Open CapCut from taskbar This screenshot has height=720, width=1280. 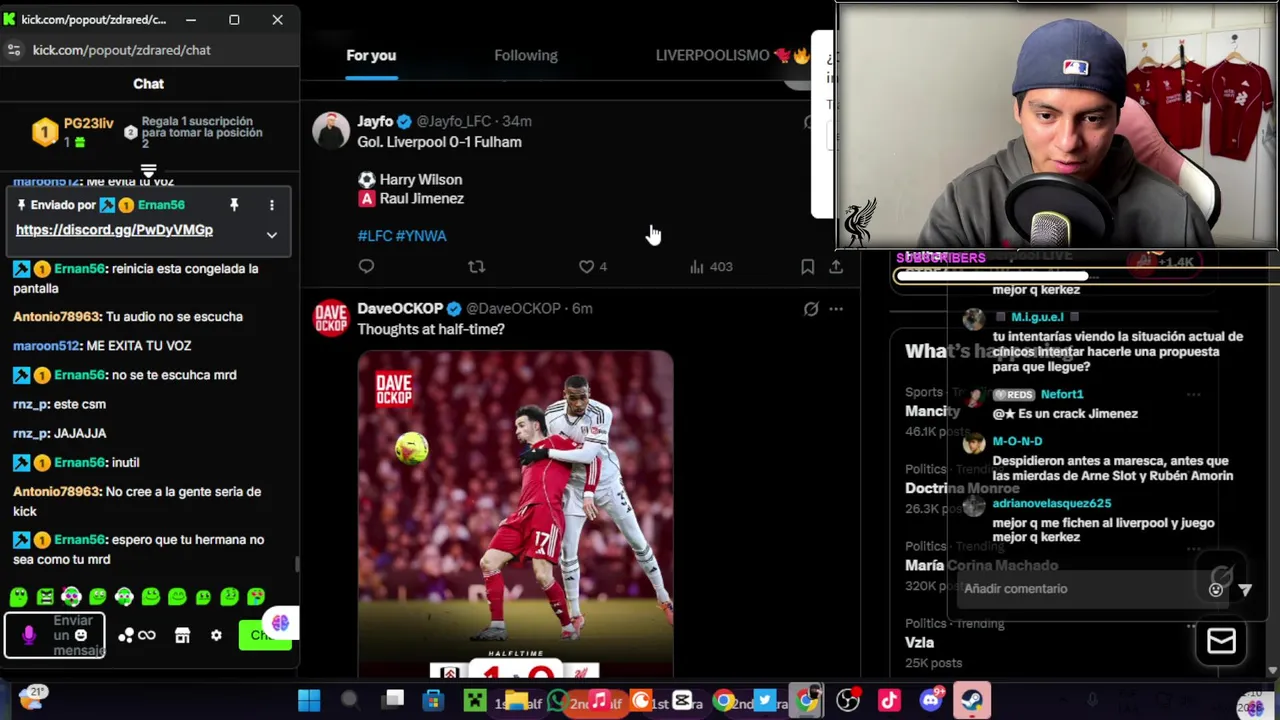682,701
